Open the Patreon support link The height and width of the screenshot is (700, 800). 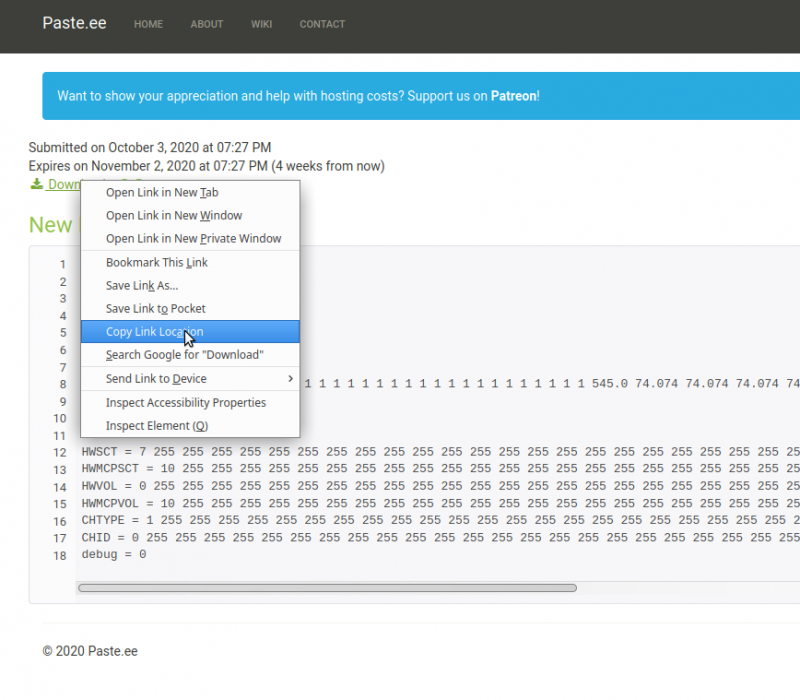click(x=513, y=97)
